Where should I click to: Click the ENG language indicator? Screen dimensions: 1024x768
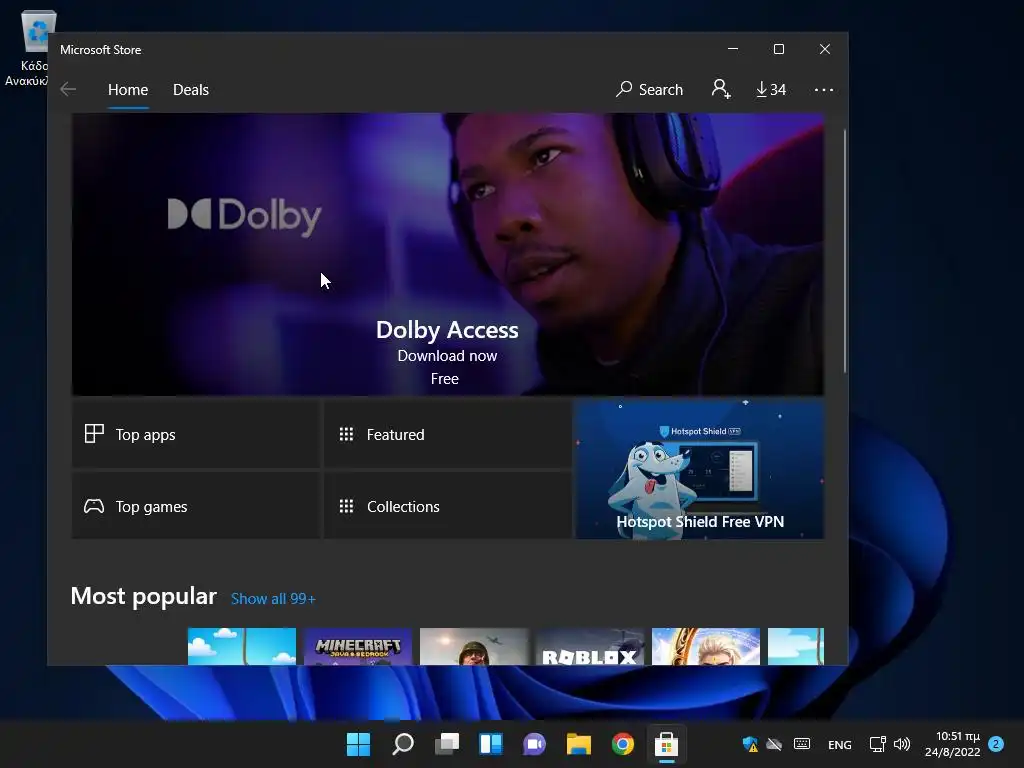[x=839, y=744]
